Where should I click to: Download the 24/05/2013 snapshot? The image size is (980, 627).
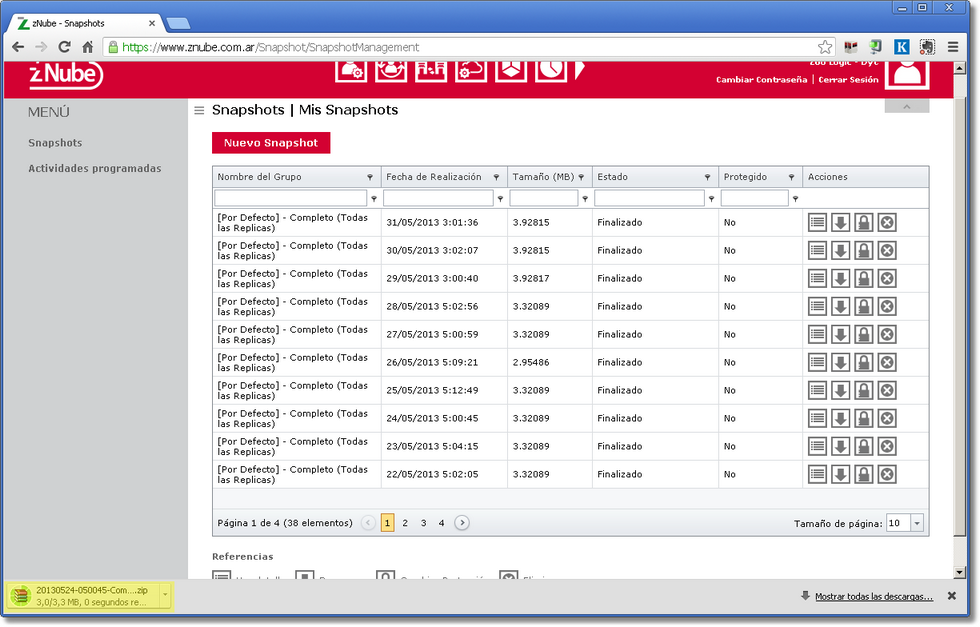[x=840, y=418]
